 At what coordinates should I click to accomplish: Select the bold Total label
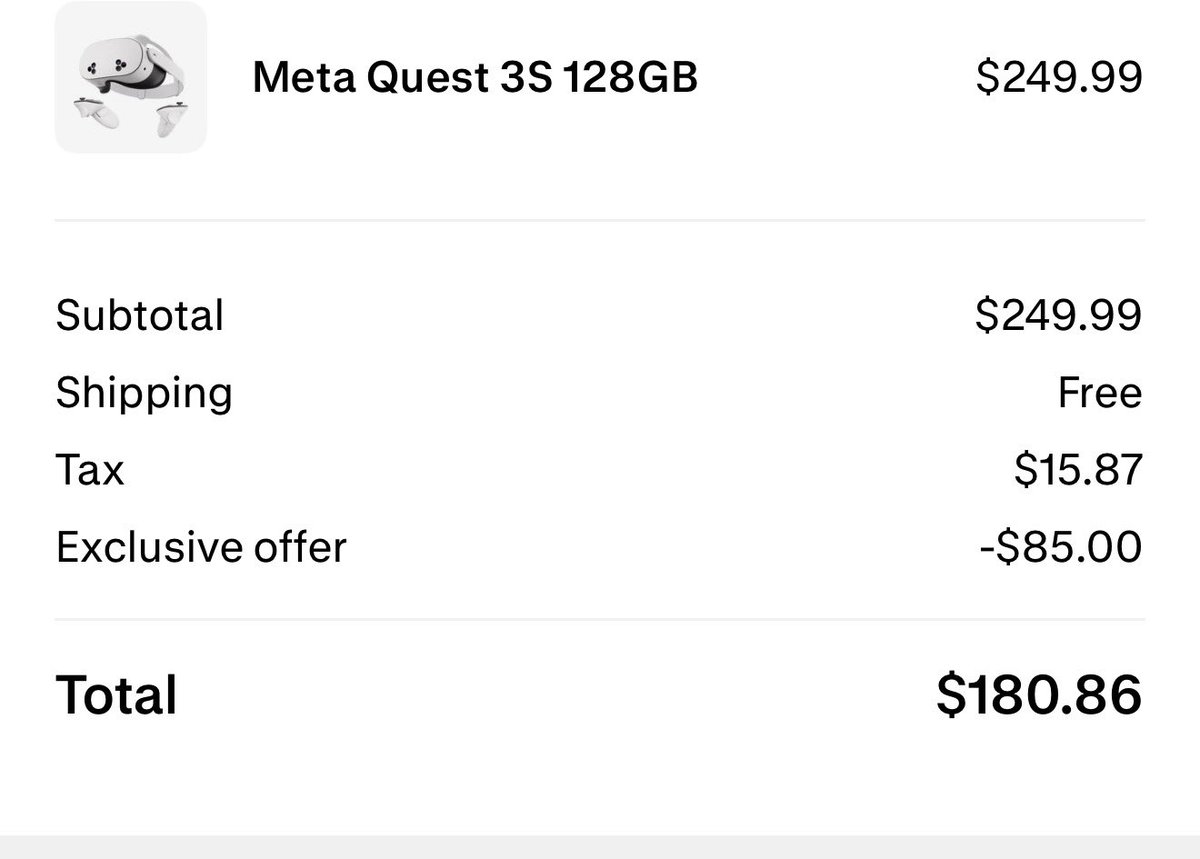point(117,694)
